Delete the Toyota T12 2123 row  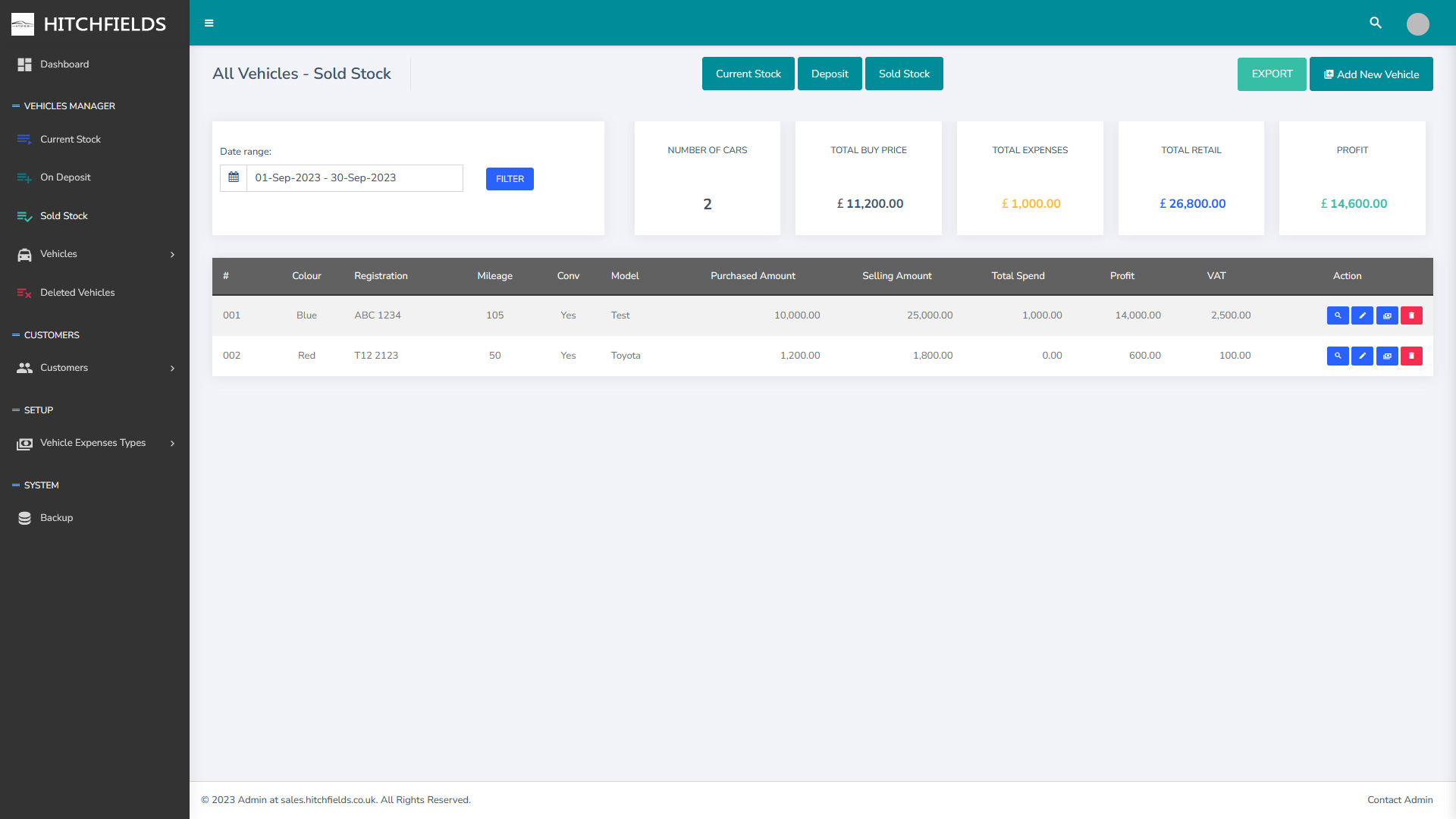coord(1411,356)
